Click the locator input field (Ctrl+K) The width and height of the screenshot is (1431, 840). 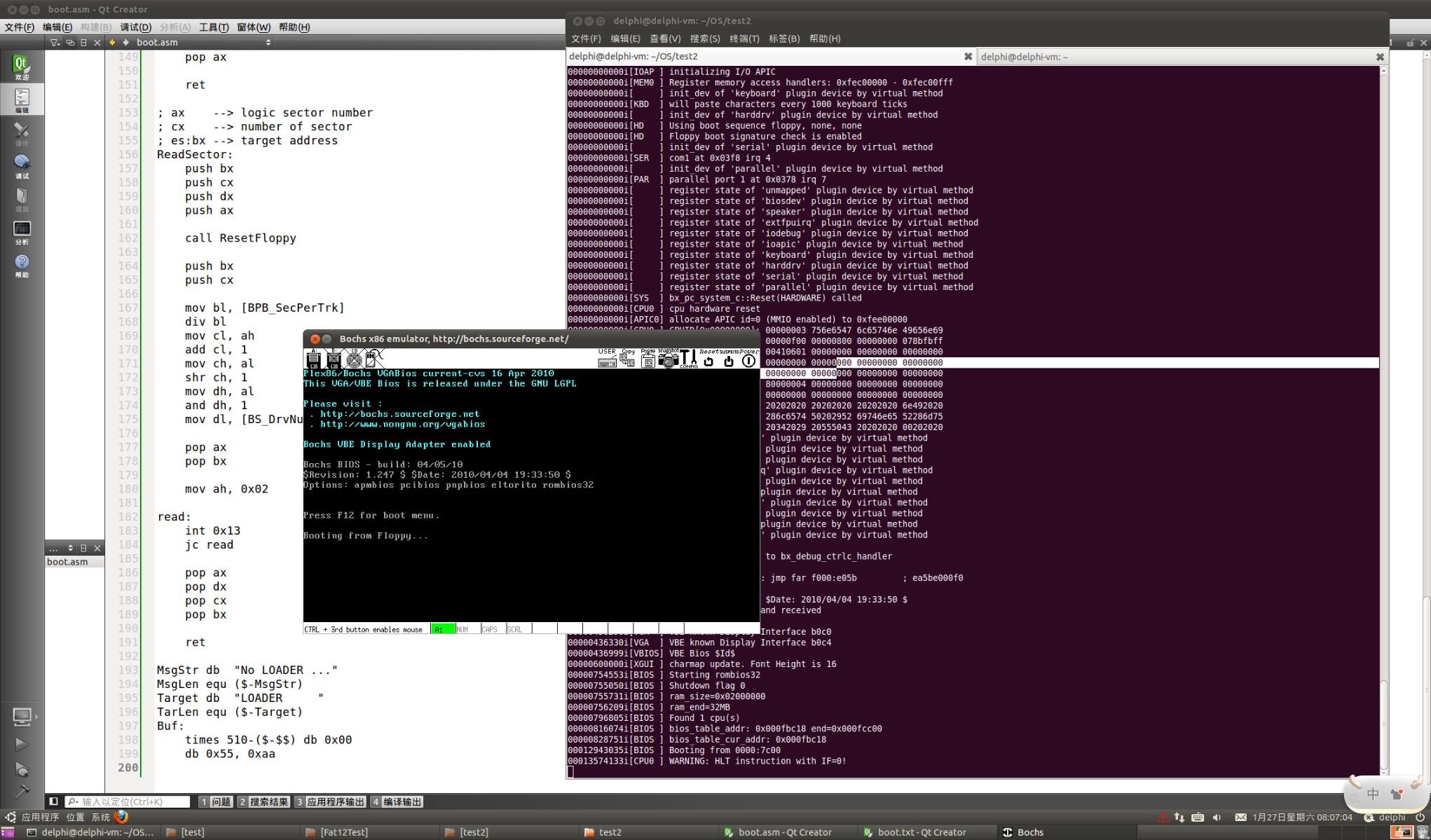(133, 801)
